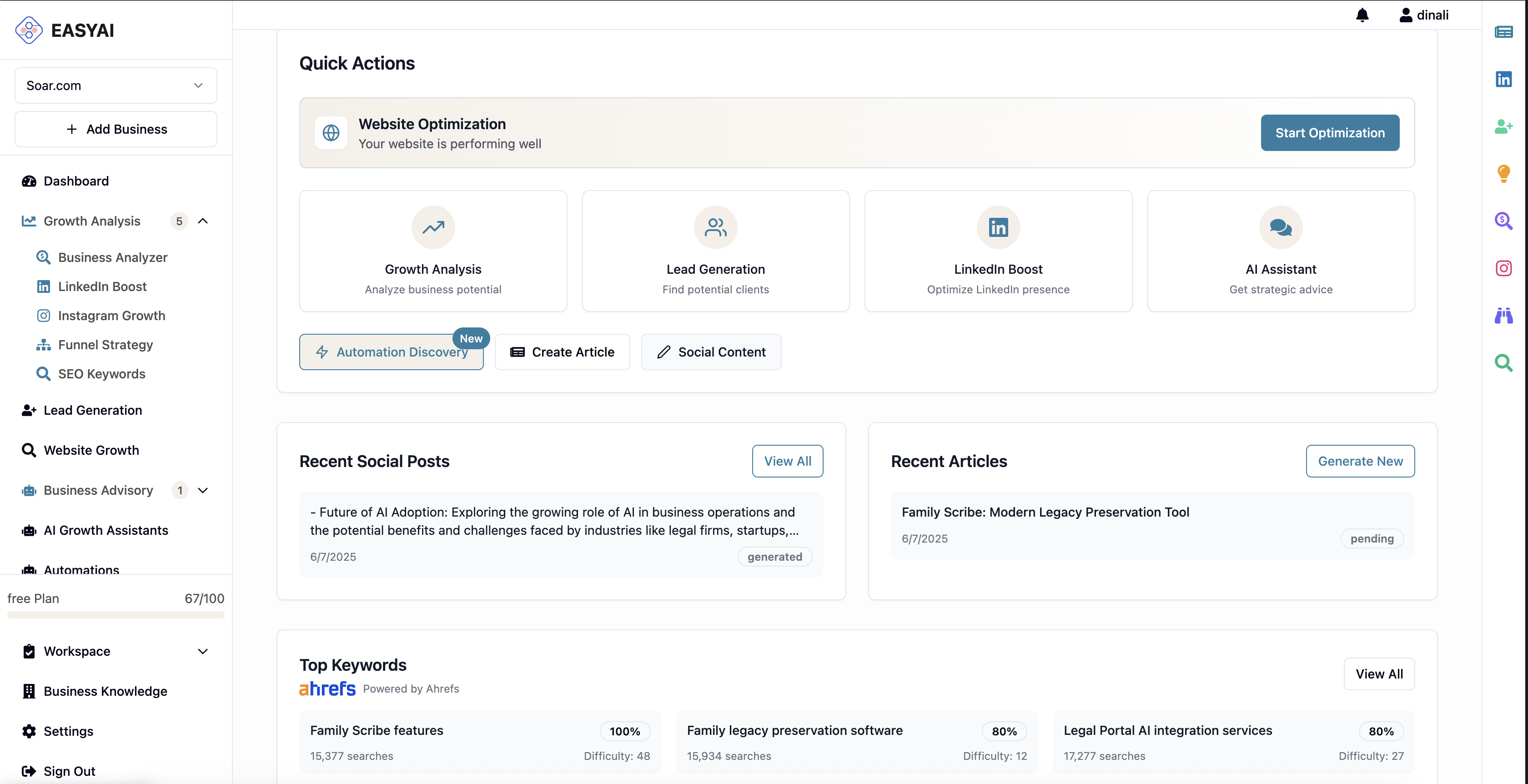1528x784 pixels.
Task: Click the Sign Out arrow icon
Action: tap(29, 771)
